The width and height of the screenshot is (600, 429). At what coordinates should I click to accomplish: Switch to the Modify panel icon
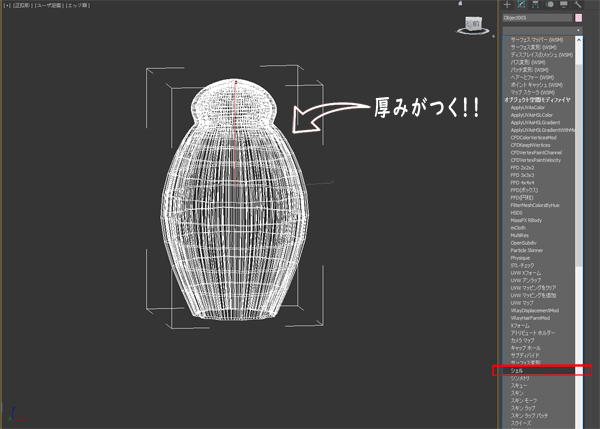[x=522, y=5]
